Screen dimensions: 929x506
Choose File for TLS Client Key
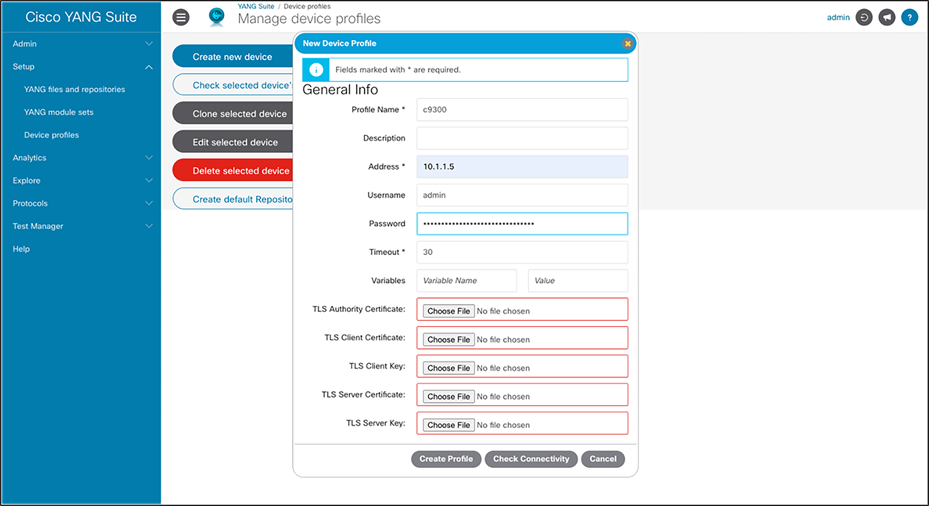tap(449, 368)
